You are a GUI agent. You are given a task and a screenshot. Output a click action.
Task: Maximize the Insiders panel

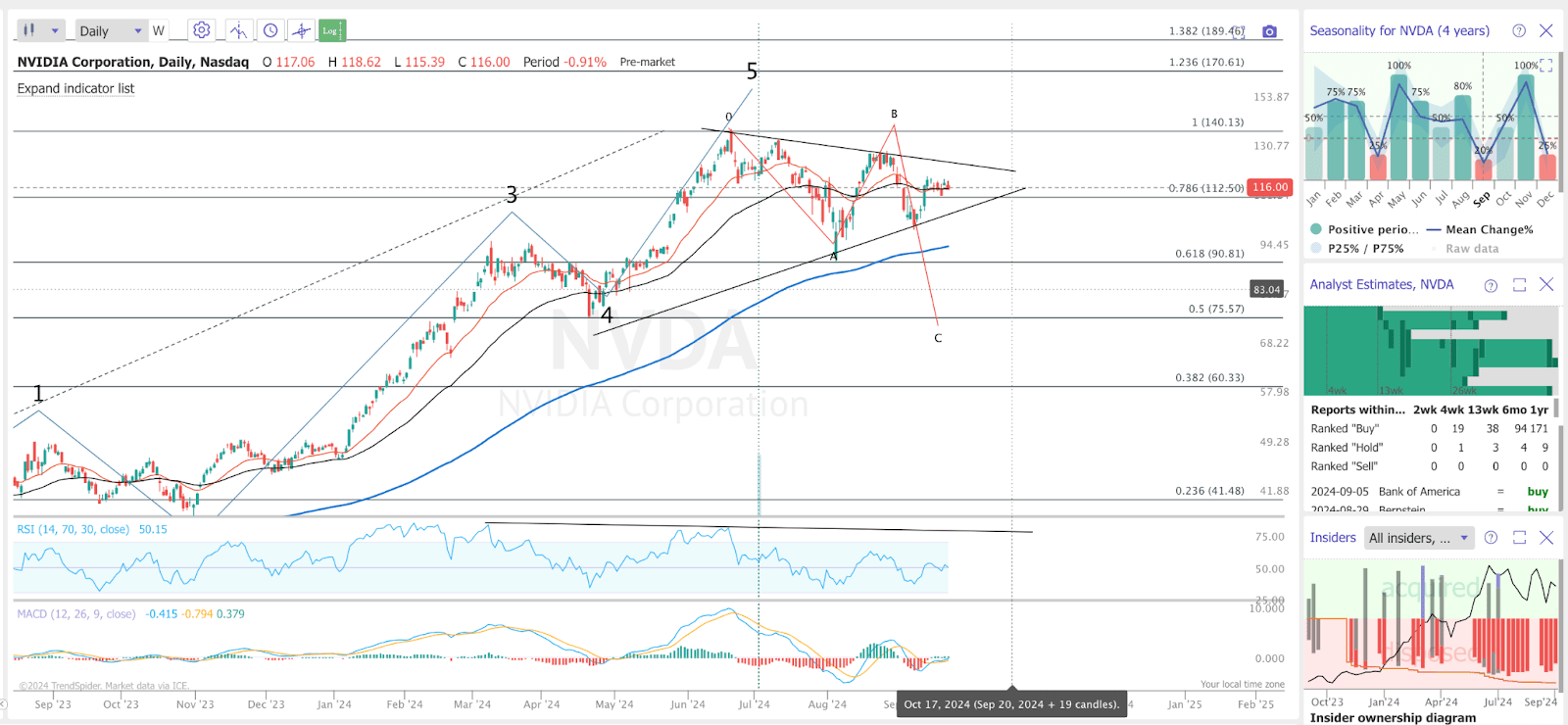coord(1519,538)
